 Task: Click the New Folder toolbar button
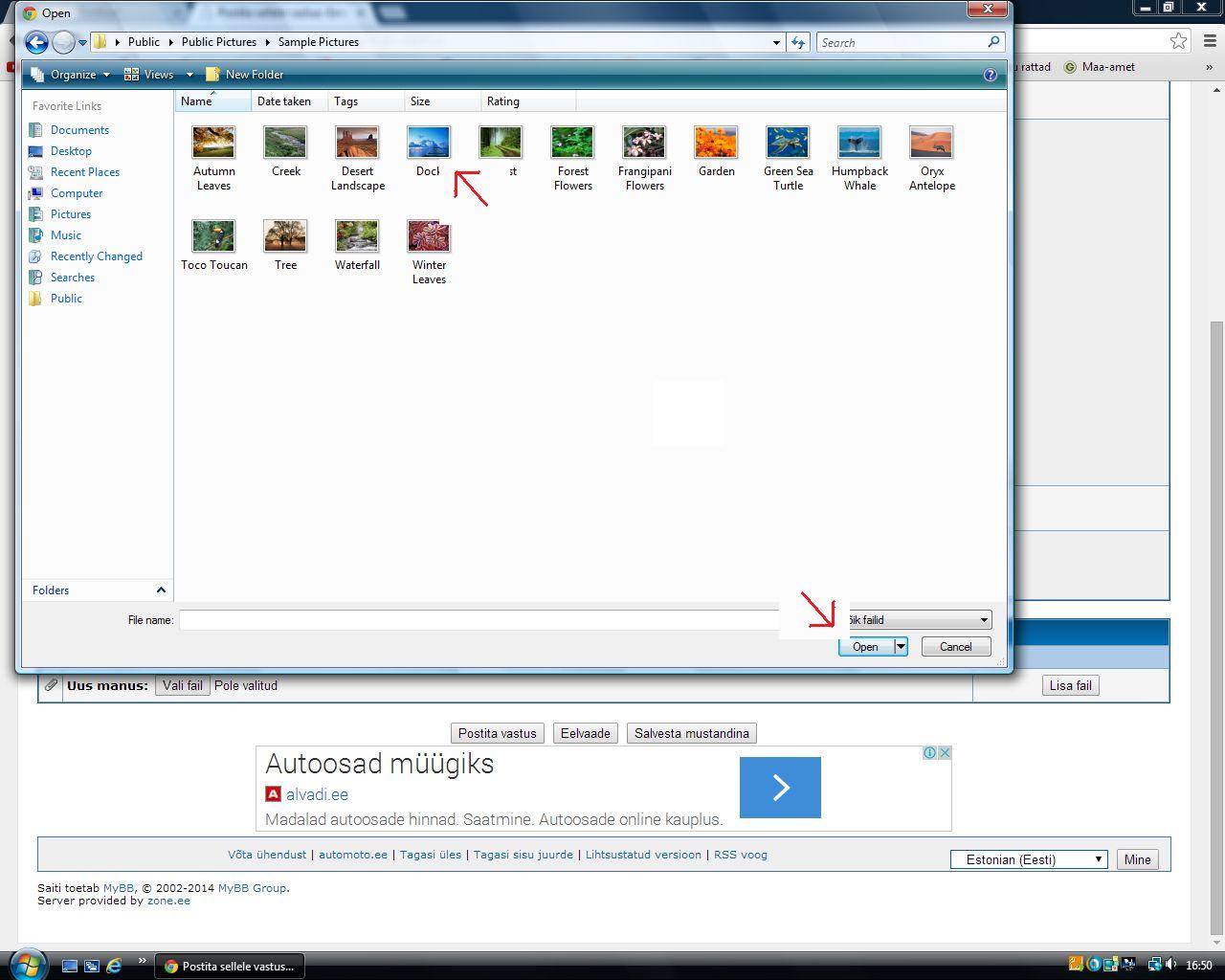tap(245, 75)
